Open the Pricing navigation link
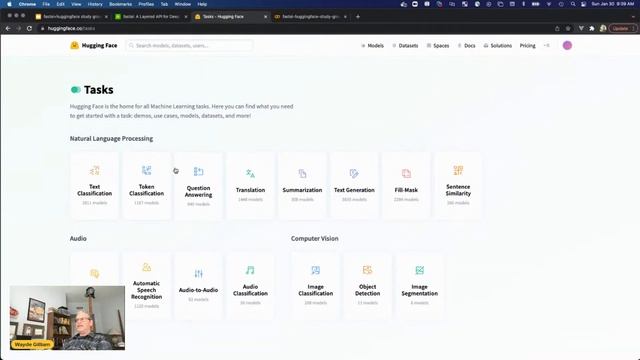Screen dimensions: 640x360 [x=527, y=45]
